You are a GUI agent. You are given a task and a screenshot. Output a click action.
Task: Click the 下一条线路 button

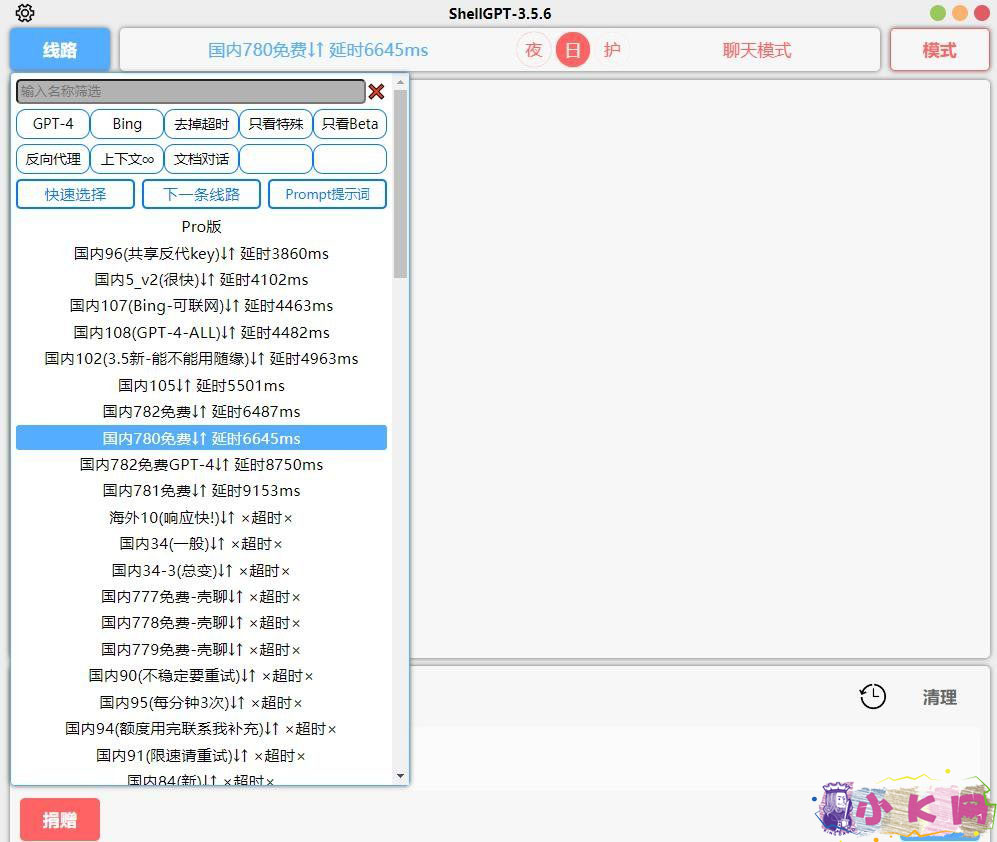[201, 194]
